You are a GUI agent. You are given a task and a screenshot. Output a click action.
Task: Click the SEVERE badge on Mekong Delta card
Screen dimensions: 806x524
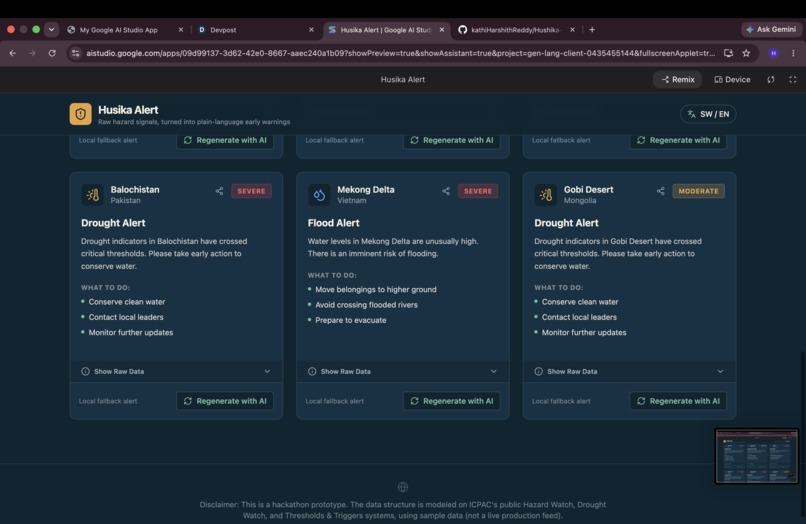point(478,191)
